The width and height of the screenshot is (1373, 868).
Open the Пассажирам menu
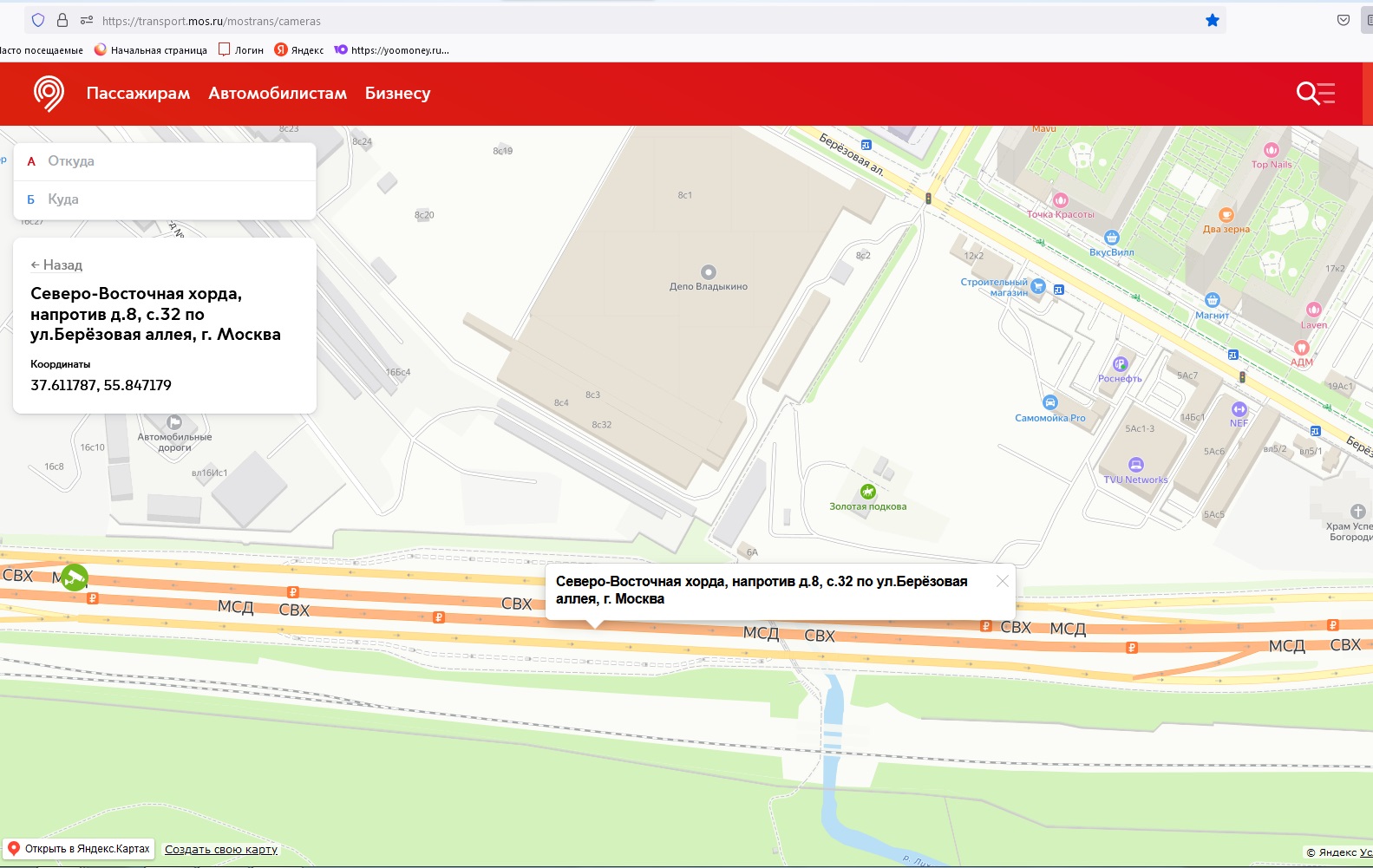[138, 94]
